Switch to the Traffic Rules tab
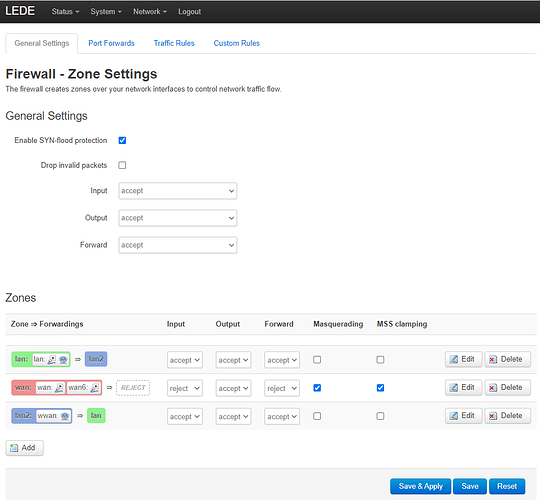 pyautogui.click(x=174, y=43)
